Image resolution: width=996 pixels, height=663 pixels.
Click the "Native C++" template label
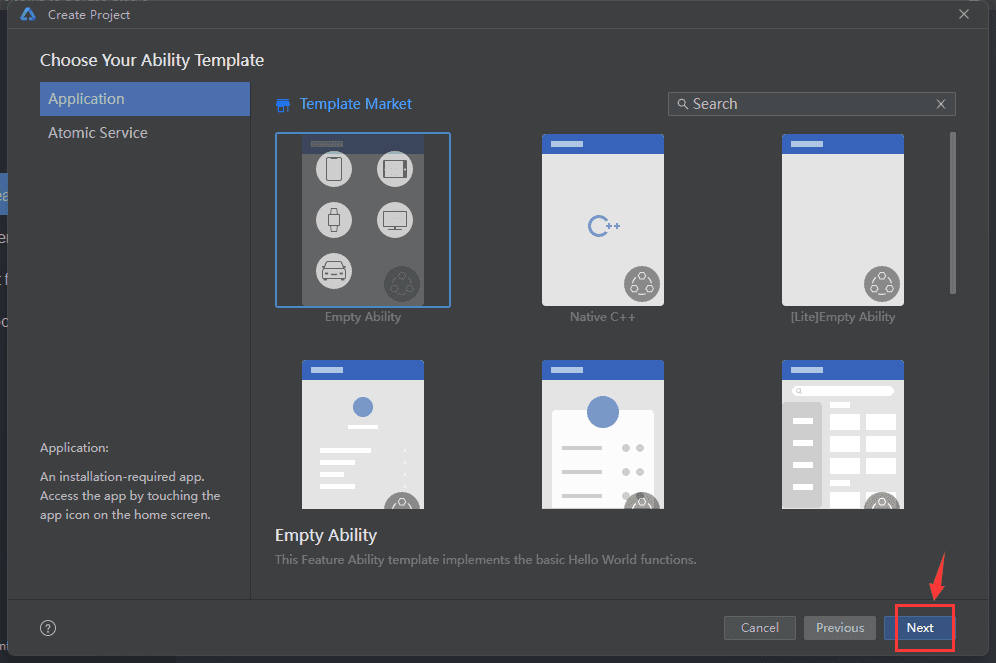click(x=602, y=317)
